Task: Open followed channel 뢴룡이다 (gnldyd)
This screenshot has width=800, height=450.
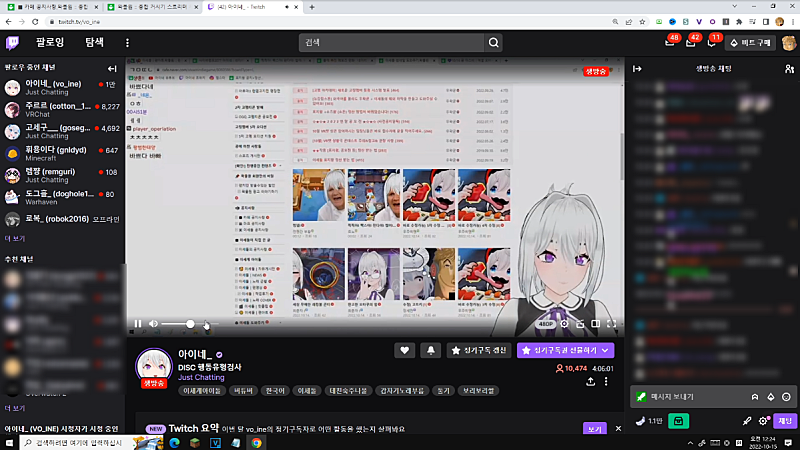Action: (x=62, y=154)
